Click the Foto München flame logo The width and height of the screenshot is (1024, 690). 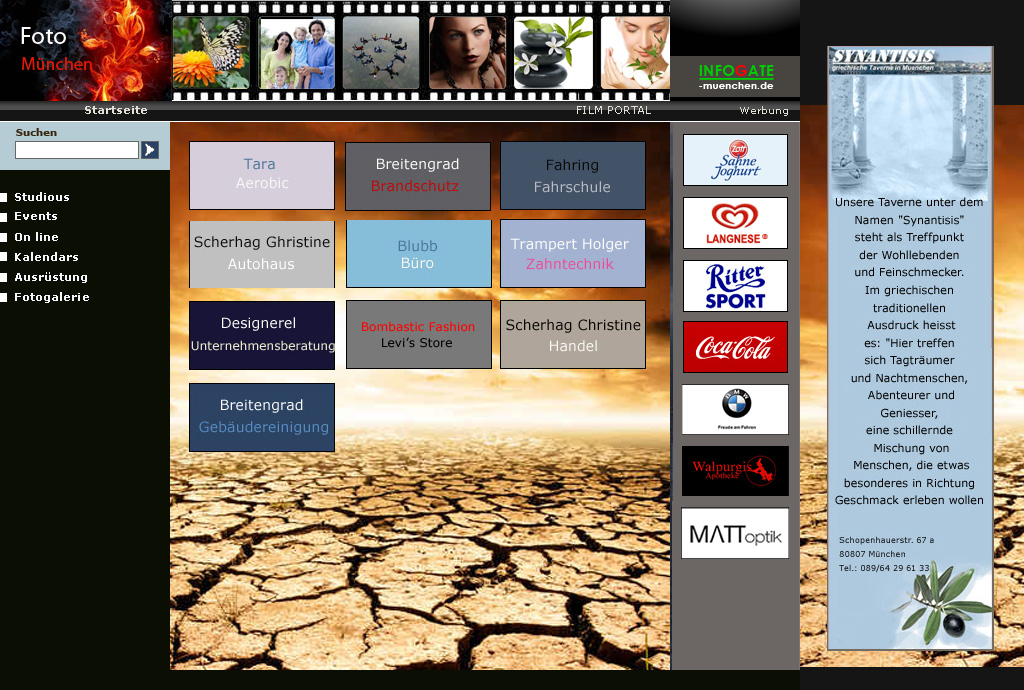(x=85, y=50)
